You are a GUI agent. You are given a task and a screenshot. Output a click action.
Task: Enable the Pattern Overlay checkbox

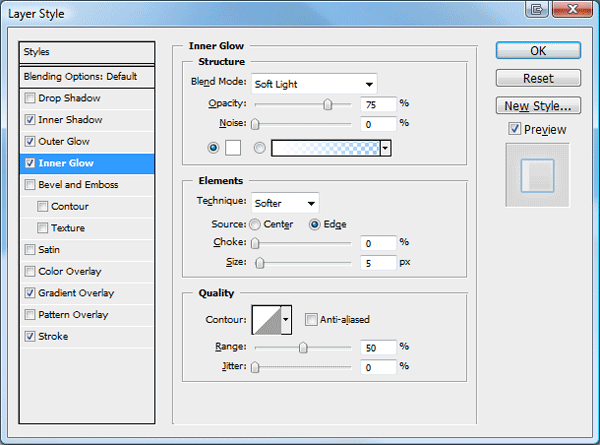29,315
